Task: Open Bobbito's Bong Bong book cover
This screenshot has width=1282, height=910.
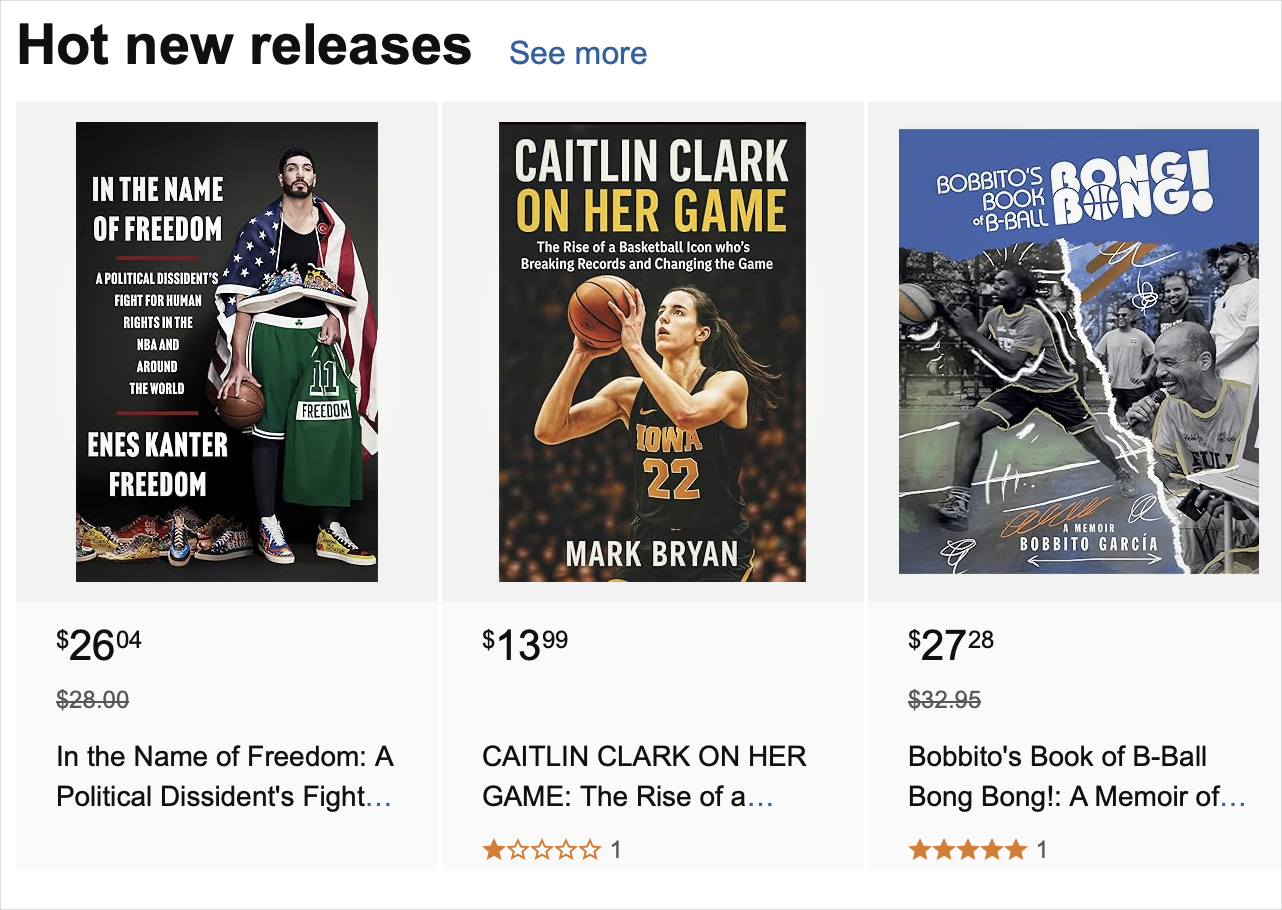Action: tap(1078, 352)
